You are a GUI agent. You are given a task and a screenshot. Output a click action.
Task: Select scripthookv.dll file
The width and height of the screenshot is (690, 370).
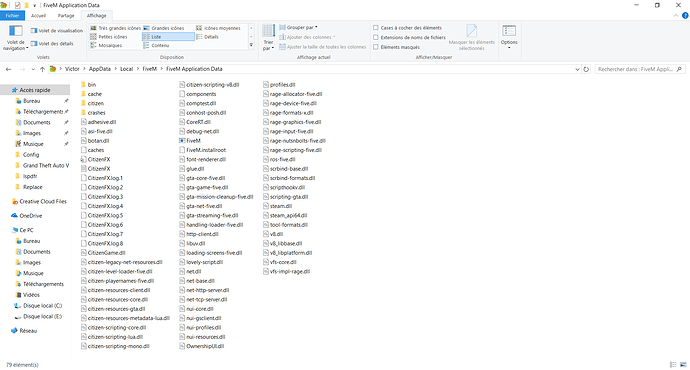tap(284, 187)
